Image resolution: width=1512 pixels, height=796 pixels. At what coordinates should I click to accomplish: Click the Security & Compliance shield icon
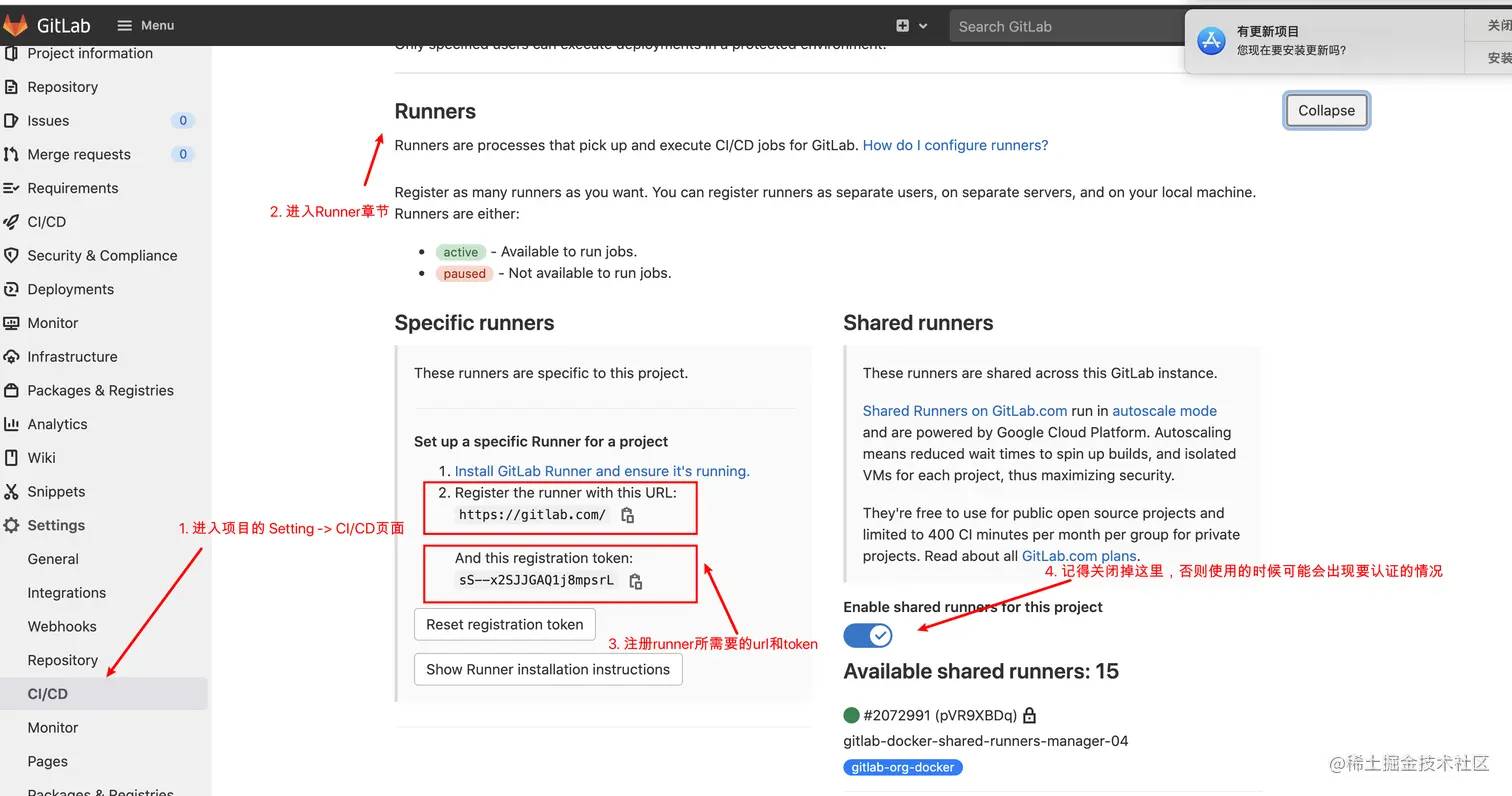tap(11, 256)
